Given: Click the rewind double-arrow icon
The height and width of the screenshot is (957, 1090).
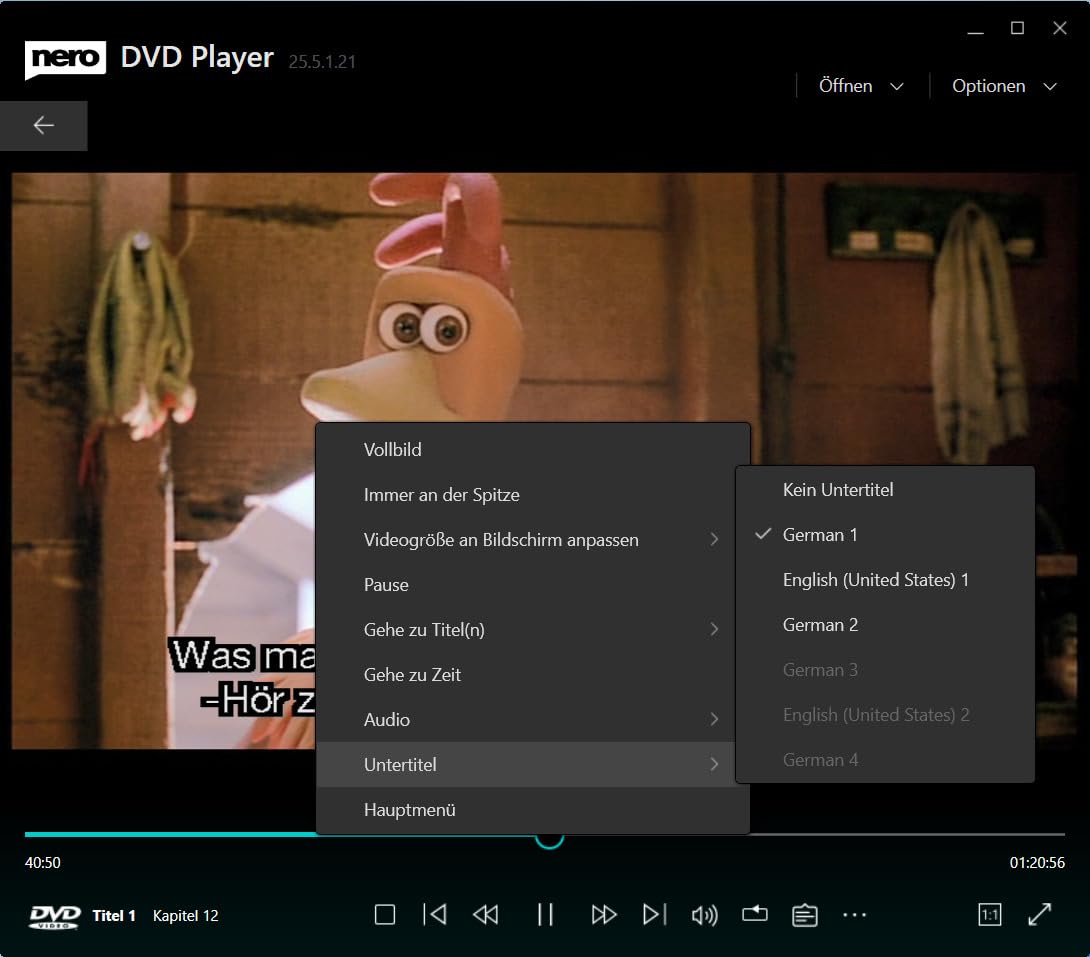Looking at the screenshot, I should [x=485, y=915].
